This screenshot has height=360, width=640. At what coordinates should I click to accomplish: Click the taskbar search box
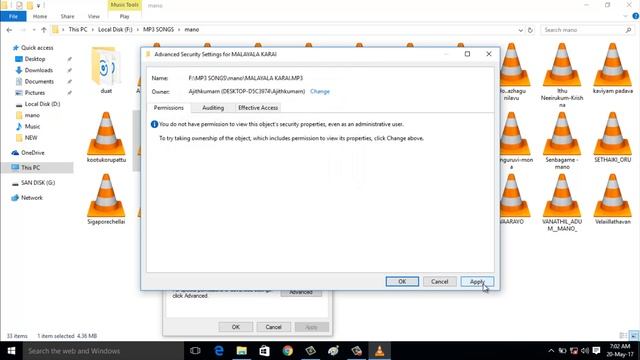103,351
